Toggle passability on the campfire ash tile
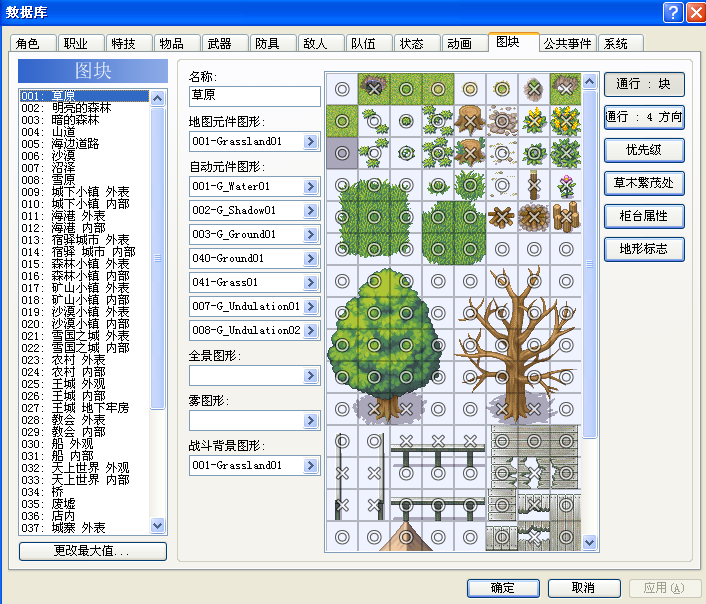This screenshot has width=706, height=604. 534,217
